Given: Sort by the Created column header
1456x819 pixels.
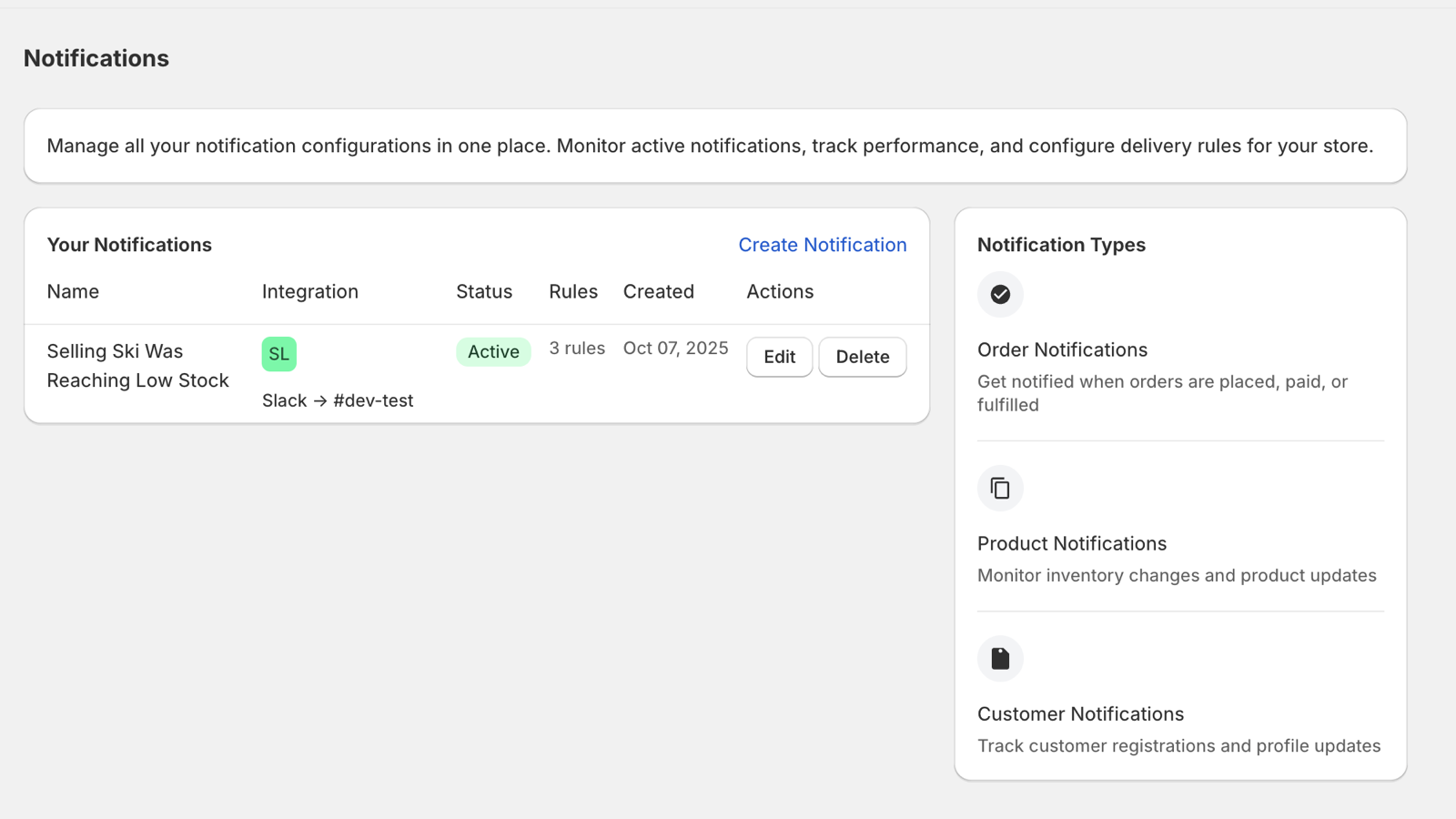Looking at the screenshot, I should [659, 291].
